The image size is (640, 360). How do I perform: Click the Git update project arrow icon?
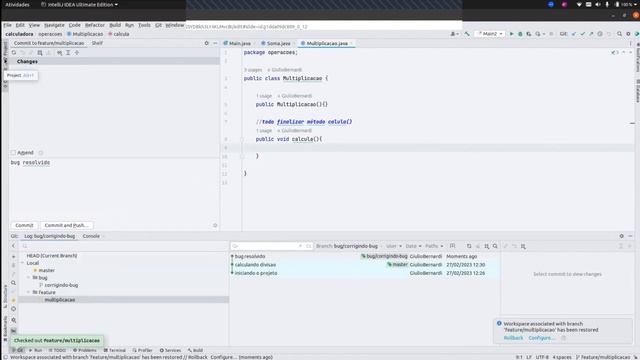tap(573, 34)
